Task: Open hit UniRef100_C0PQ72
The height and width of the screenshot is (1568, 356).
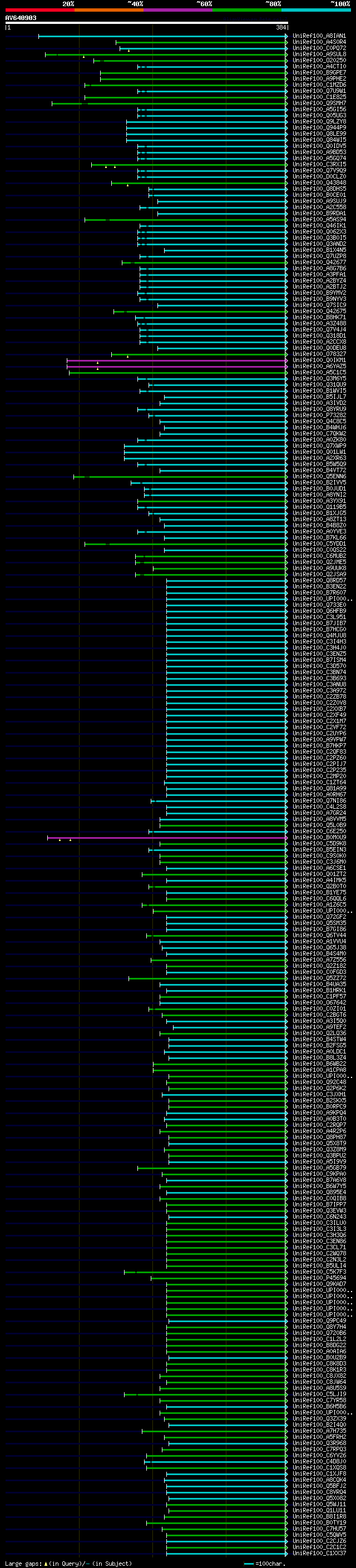Action: (x=319, y=48)
